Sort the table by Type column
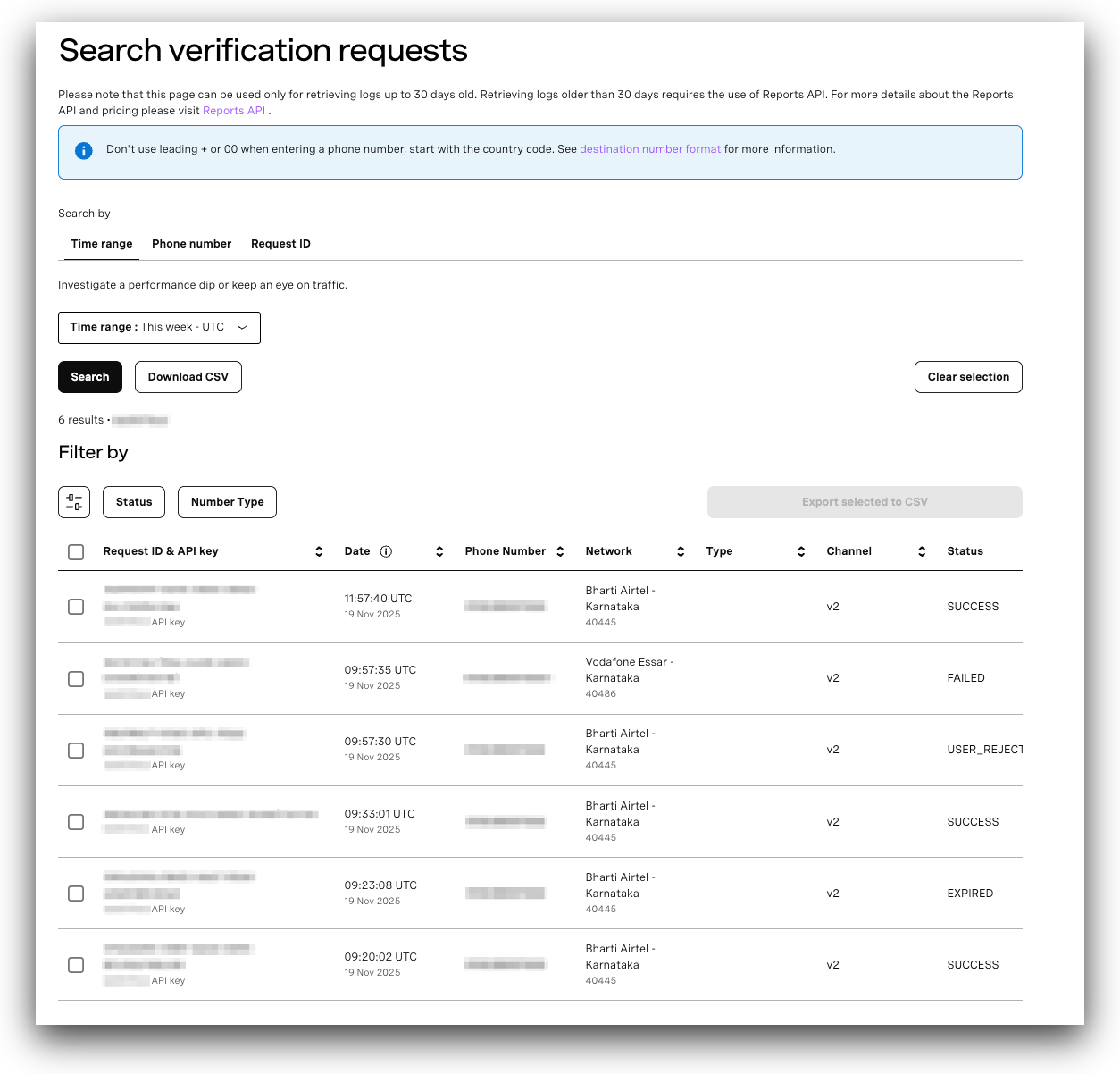This screenshot has width=1120, height=1074. pyautogui.click(x=800, y=551)
